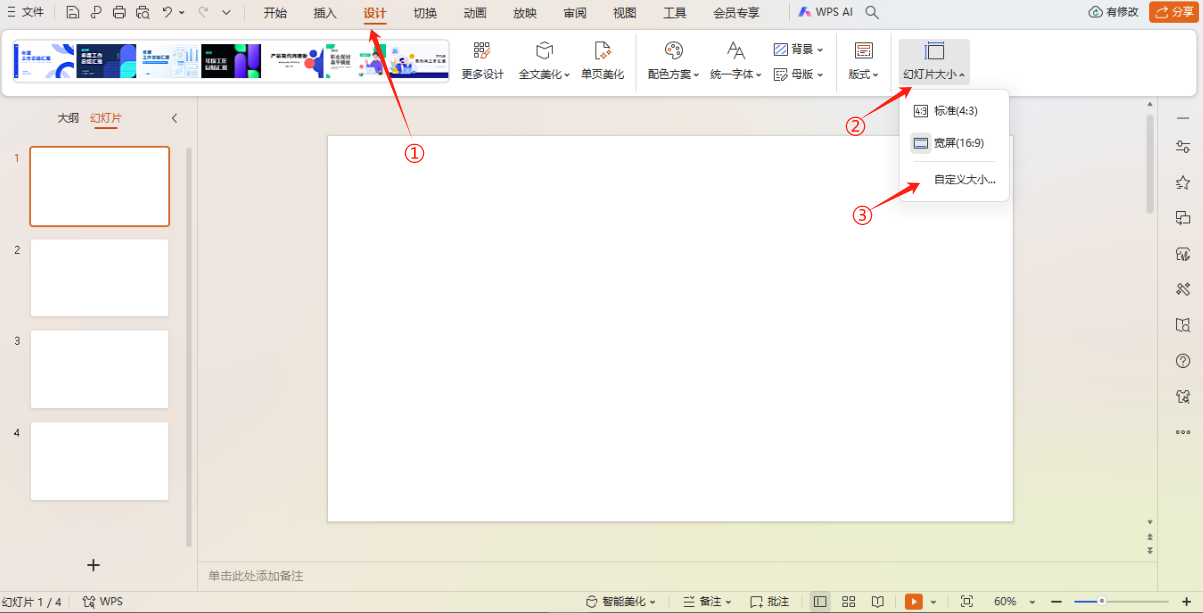Click the search magnifier icon next to WPS AI
The image size is (1203, 613).
click(872, 12)
